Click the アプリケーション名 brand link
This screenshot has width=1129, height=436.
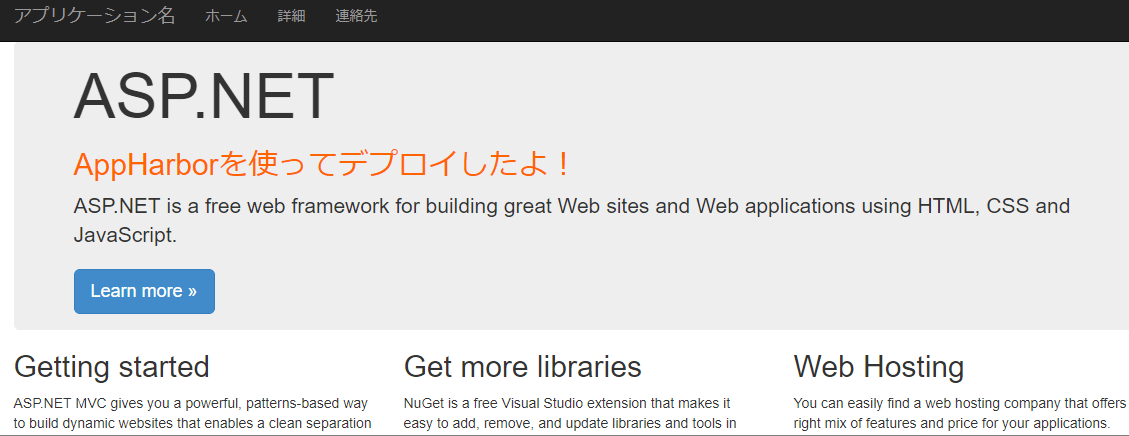(x=94, y=16)
